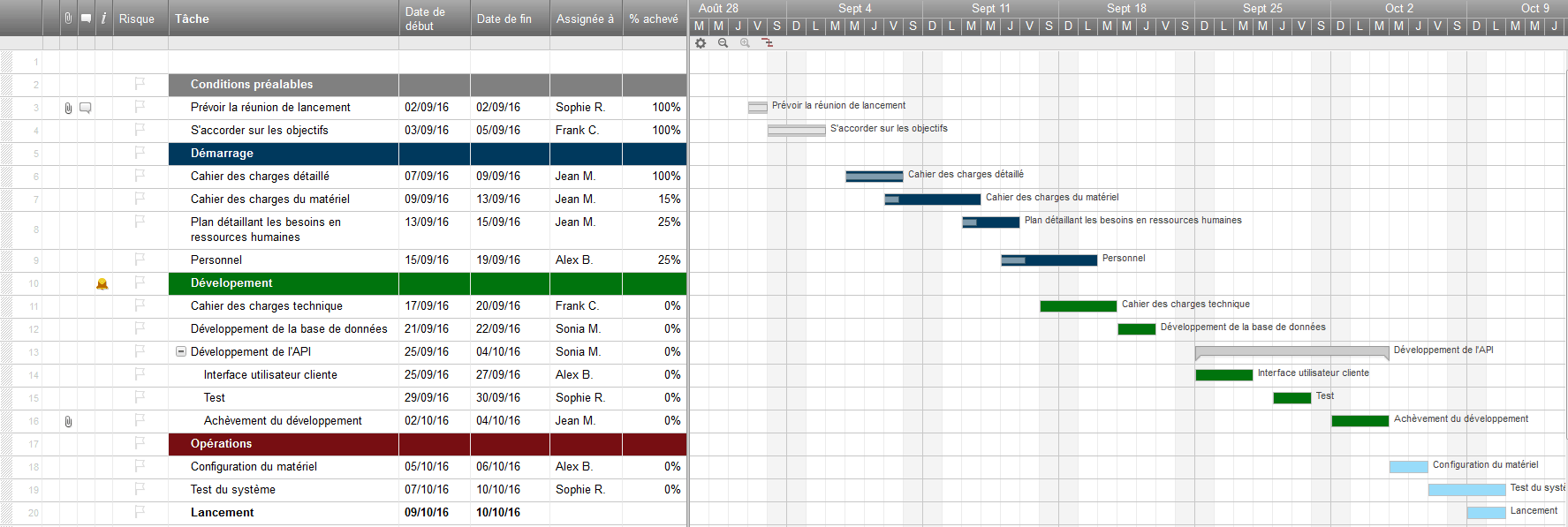Click the Tâche column header
The image size is (1568, 527).
[283, 19]
